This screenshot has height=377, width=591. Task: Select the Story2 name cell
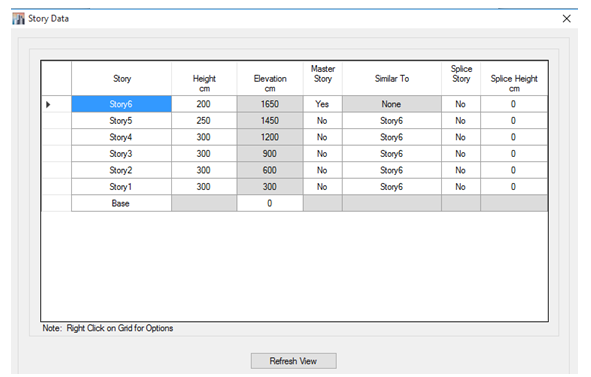click(121, 170)
